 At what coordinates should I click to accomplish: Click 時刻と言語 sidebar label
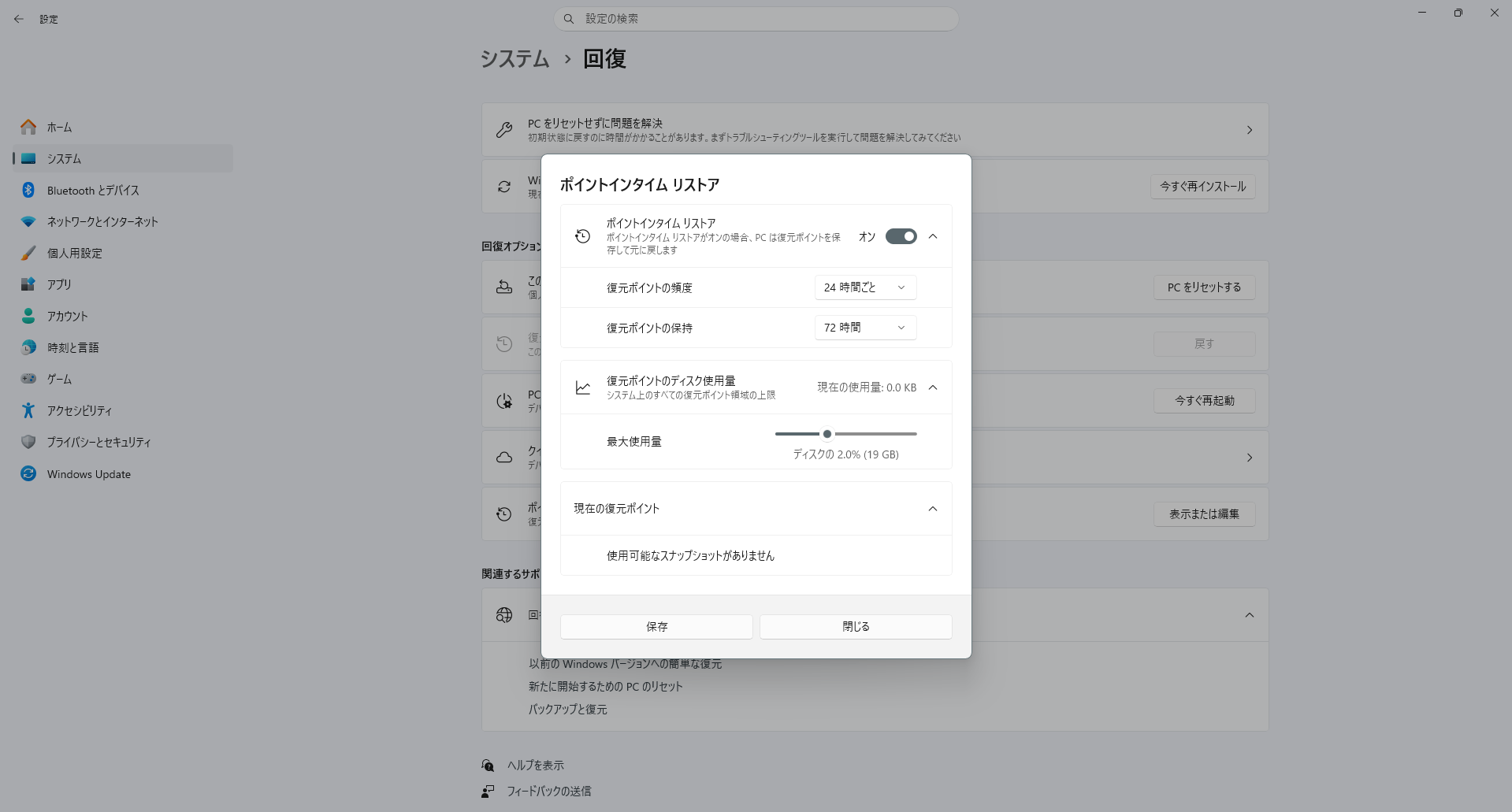[x=73, y=347]
